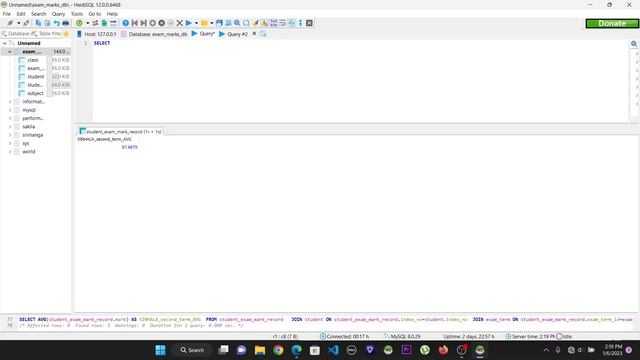Open the dropdown next to Connect icon
This screenshot has height=360, width=640.
click(x=18, y=23)
